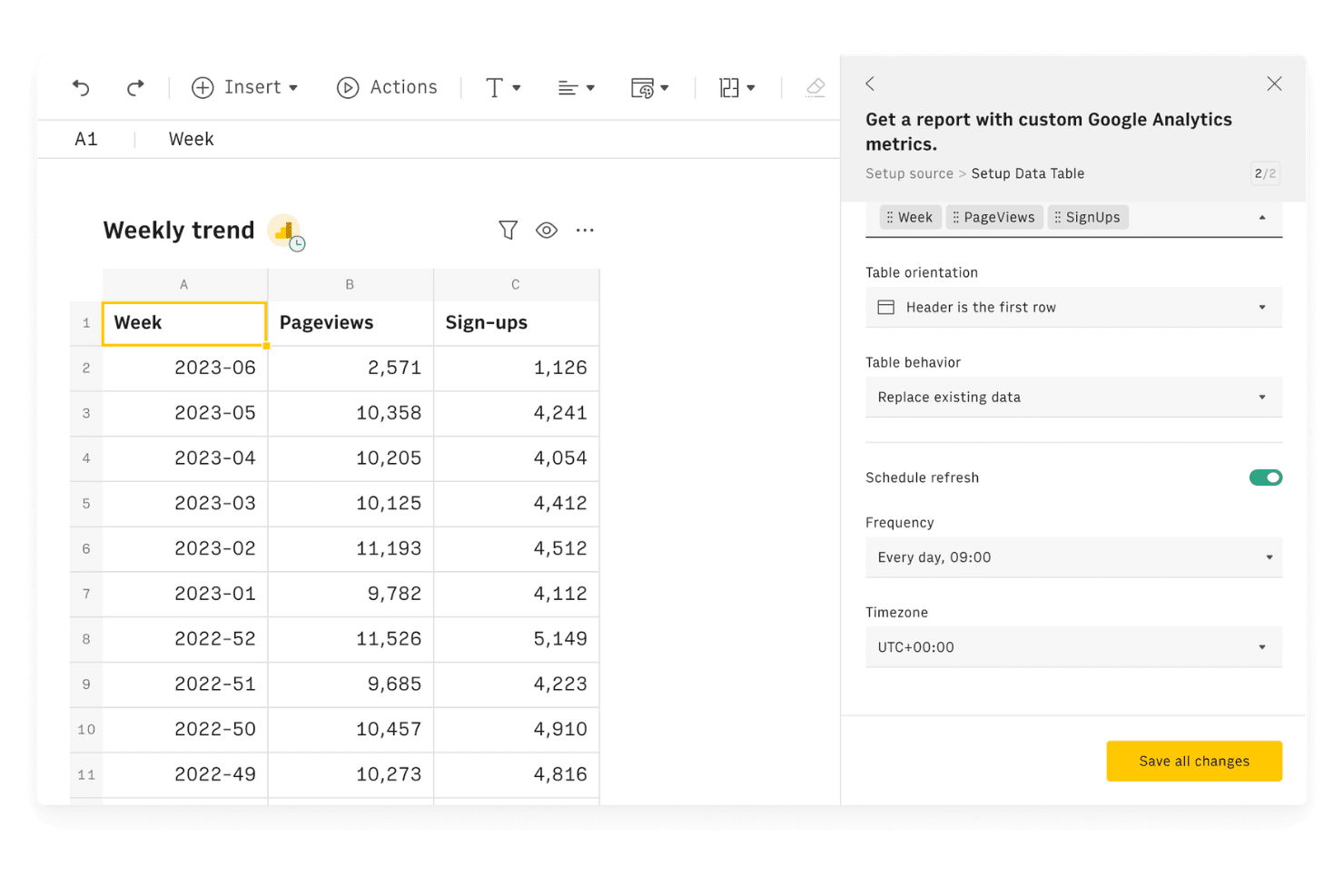Open the Actions menu

coord(388,87)
